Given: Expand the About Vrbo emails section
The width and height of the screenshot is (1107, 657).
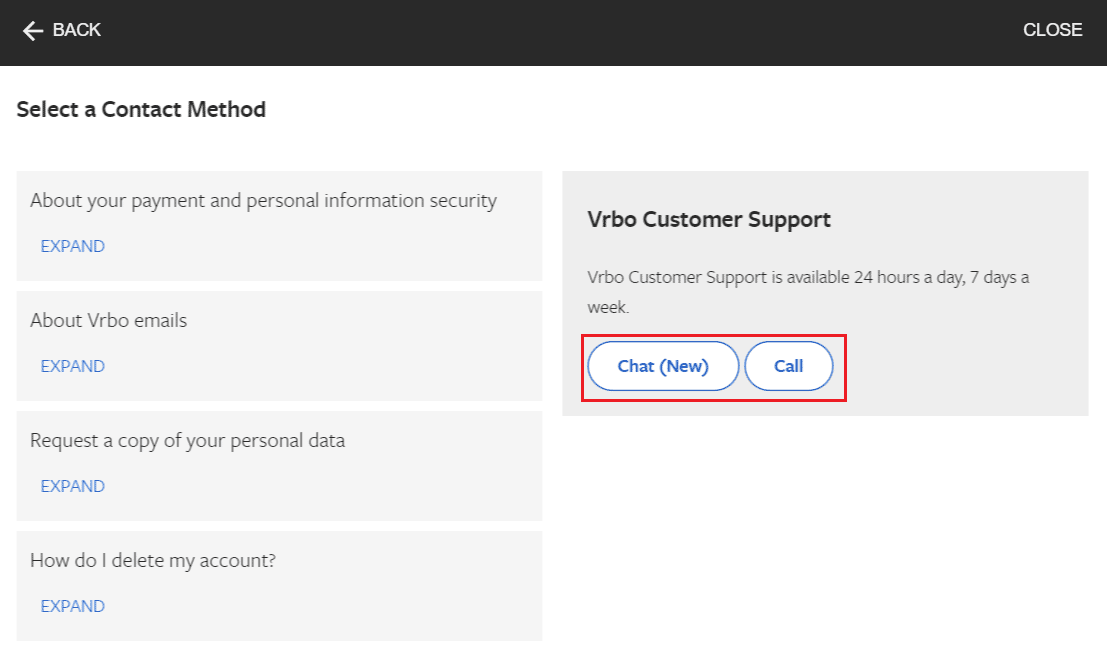Looking at the screenshot, I should 72,366.
